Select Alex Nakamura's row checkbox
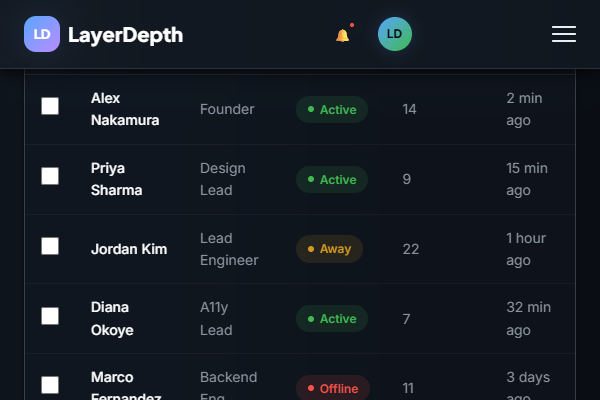The image size is (600, 400). (50, 106)
